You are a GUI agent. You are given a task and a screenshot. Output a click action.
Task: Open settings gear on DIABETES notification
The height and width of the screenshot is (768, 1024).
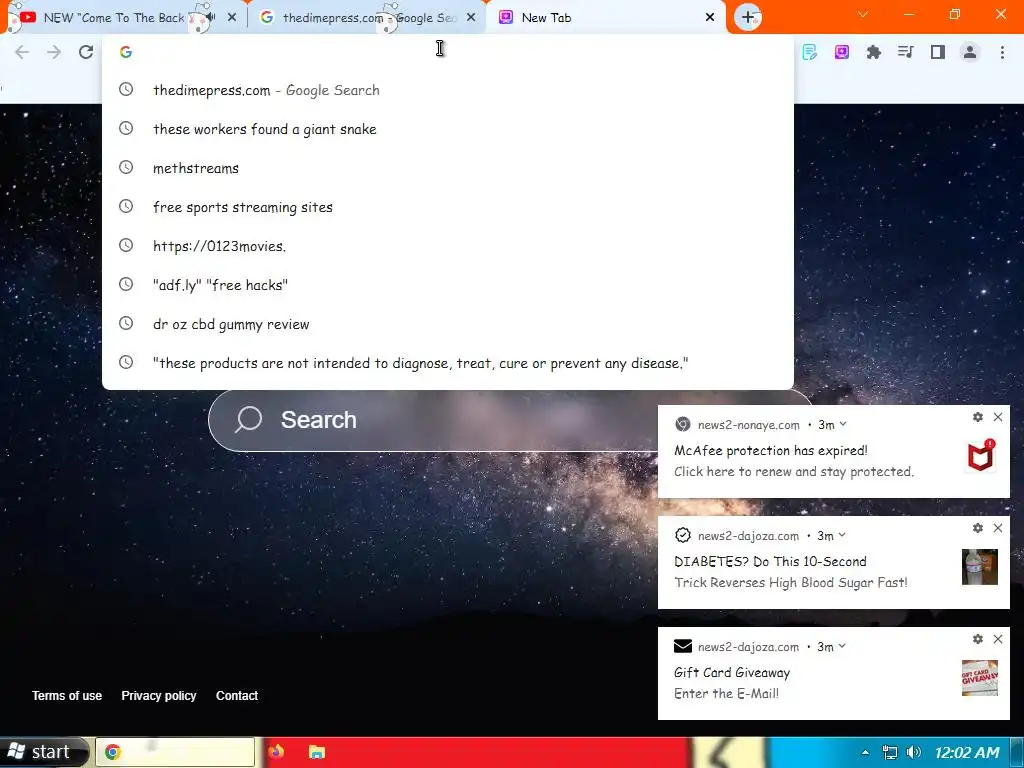click(x=978, y=528)
